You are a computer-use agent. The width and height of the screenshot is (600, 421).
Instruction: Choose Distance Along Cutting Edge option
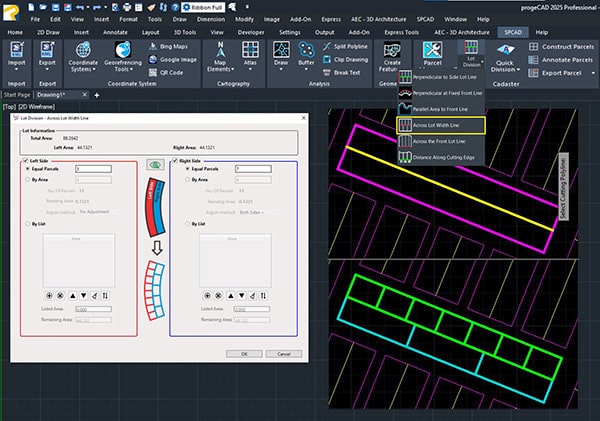(441, 157)
